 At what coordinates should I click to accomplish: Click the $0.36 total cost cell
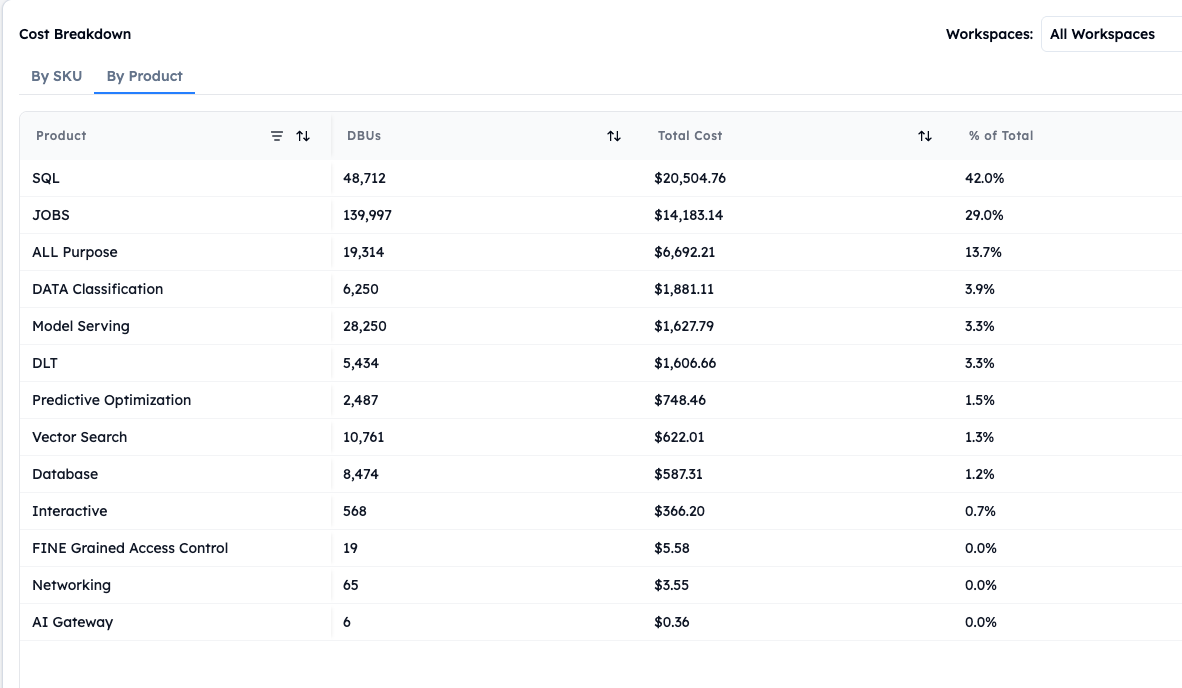[x=672, y=622]
